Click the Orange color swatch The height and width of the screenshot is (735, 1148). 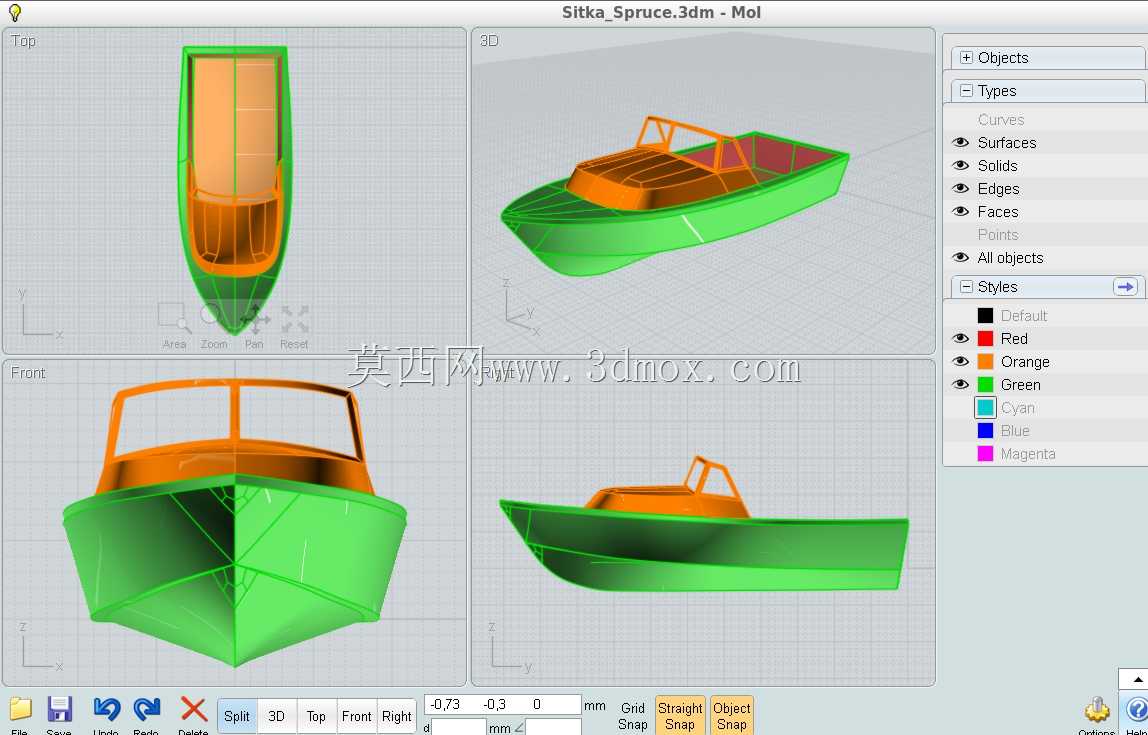[985, 362]
